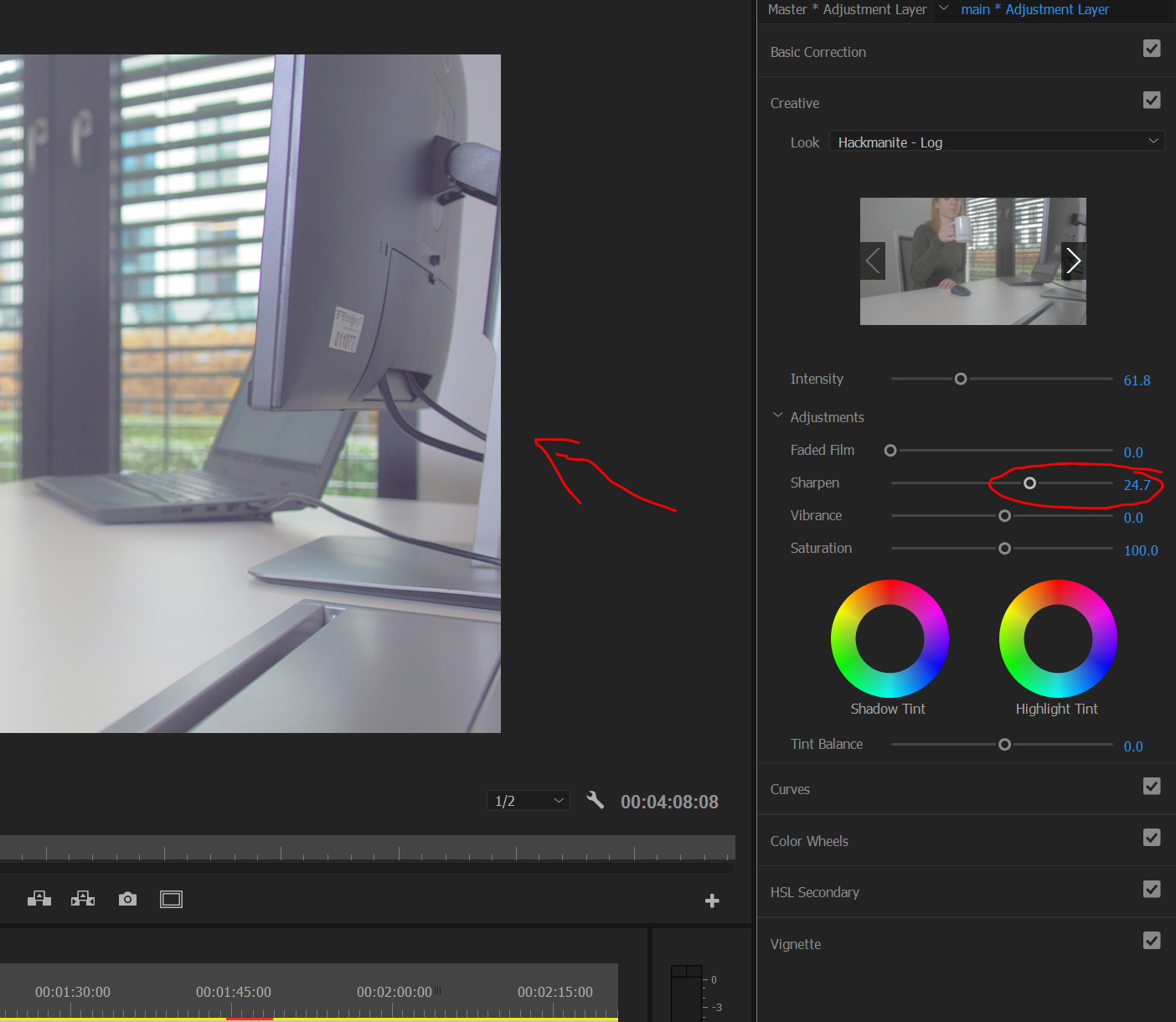Click timeline ruler at 00:02:00:00
1176x1022 pixels.
395,992
